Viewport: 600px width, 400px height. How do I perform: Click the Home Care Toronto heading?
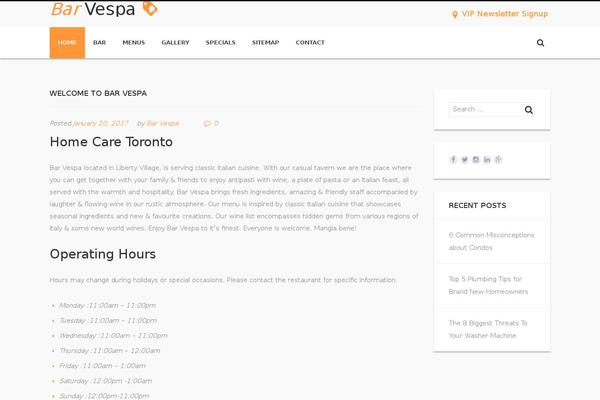(111, 142)
